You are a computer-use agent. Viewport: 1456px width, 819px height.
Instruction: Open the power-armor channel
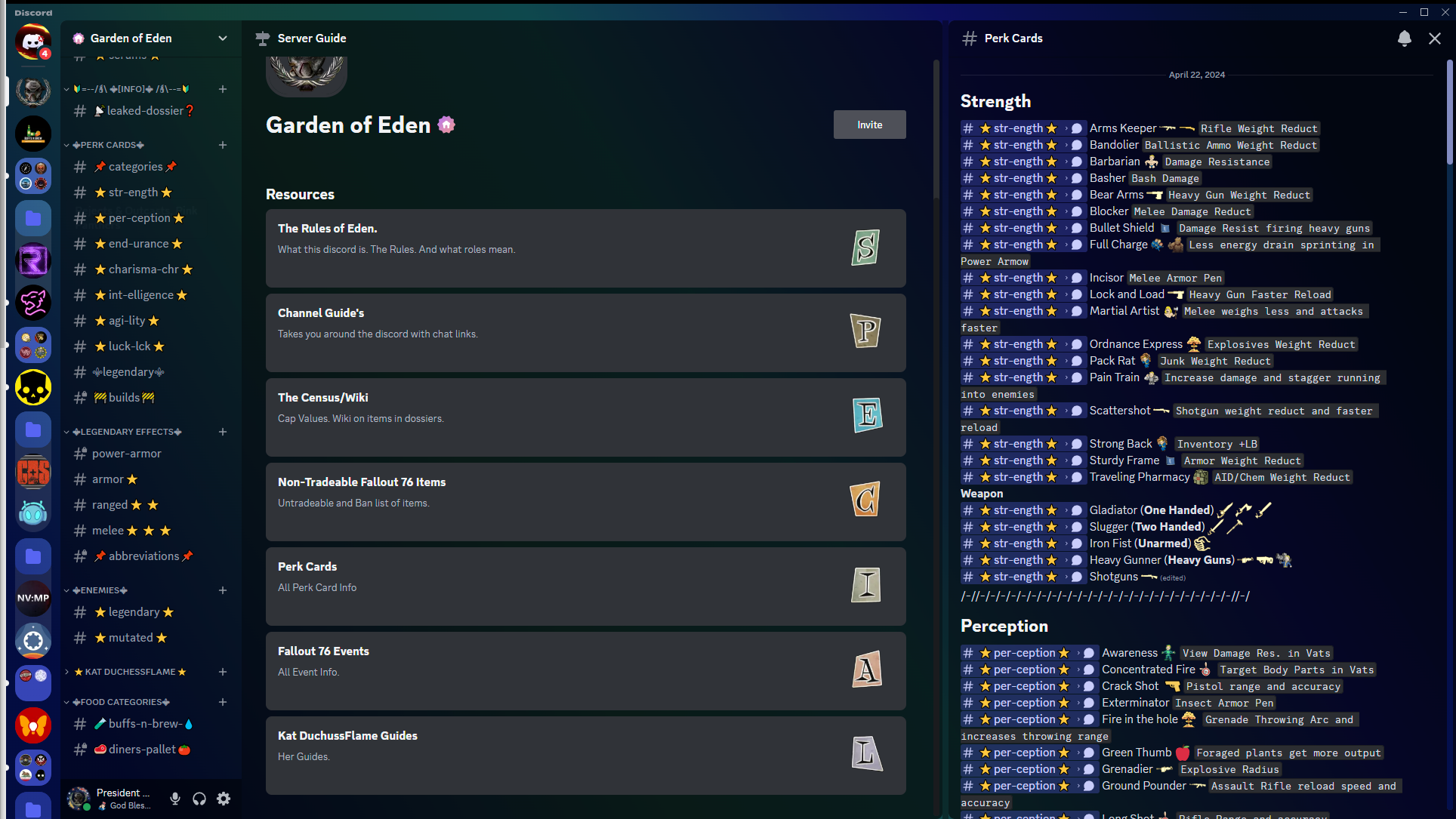pyautogui.click(x=150, y=454)
